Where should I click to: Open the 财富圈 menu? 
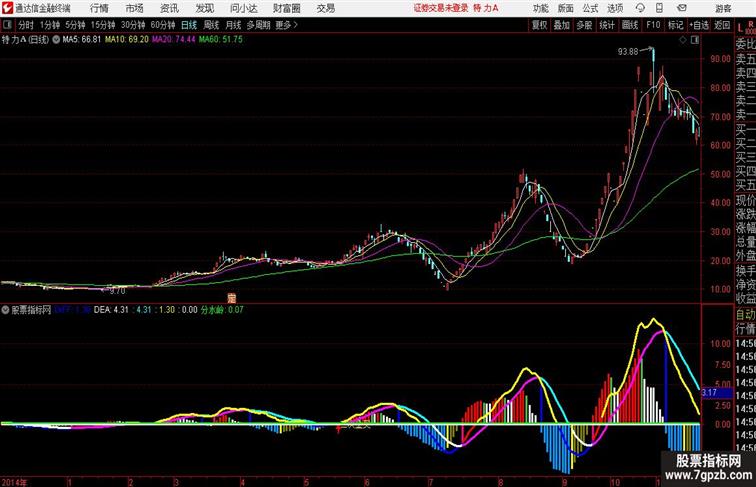click(x=287, y=8)
